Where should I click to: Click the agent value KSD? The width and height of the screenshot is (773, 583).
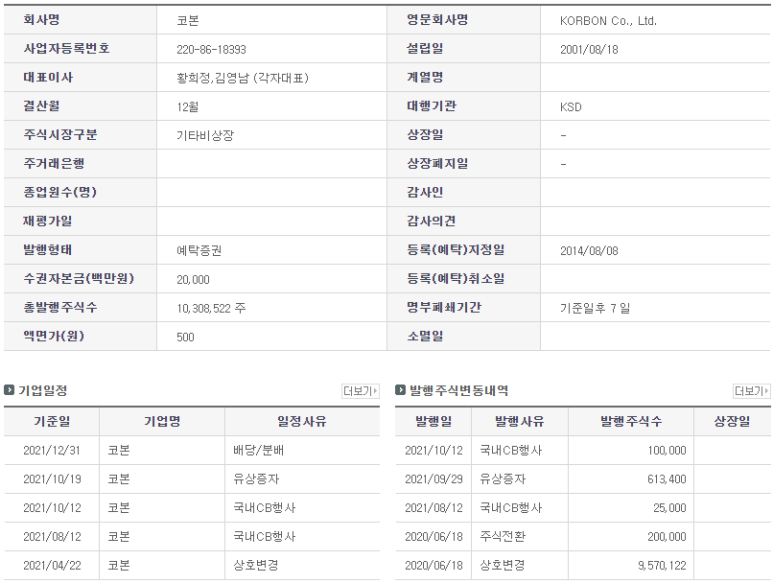tap(570, 107)
